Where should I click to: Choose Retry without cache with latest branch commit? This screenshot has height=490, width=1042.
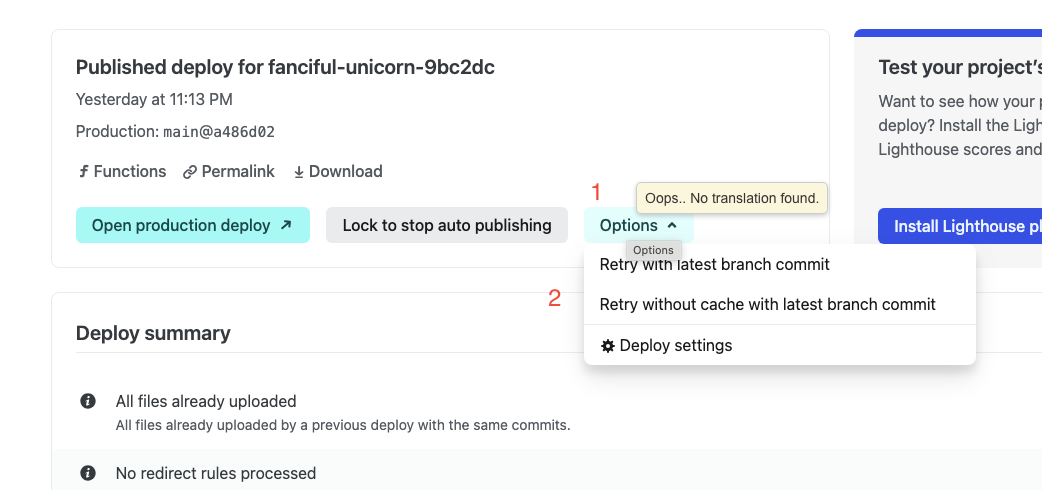coord(767,304)
